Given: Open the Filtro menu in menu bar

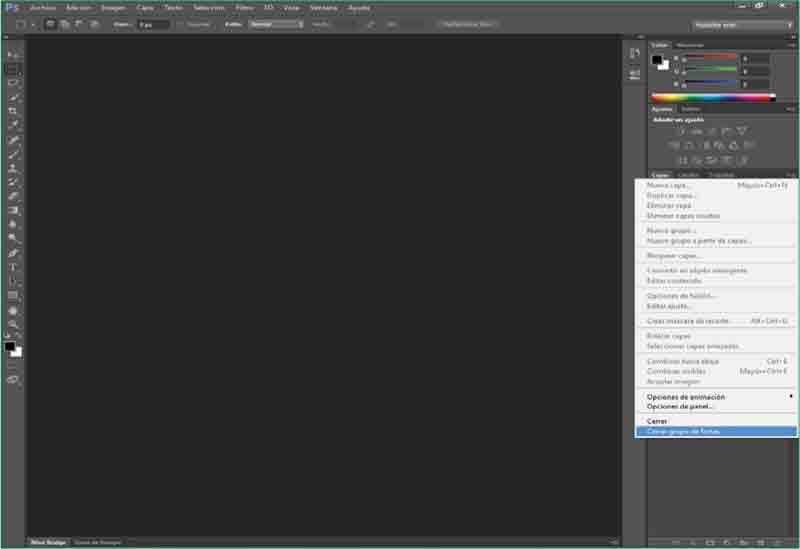Looking at the screenshot, I should pyautogui.click(x=244, y=7).
